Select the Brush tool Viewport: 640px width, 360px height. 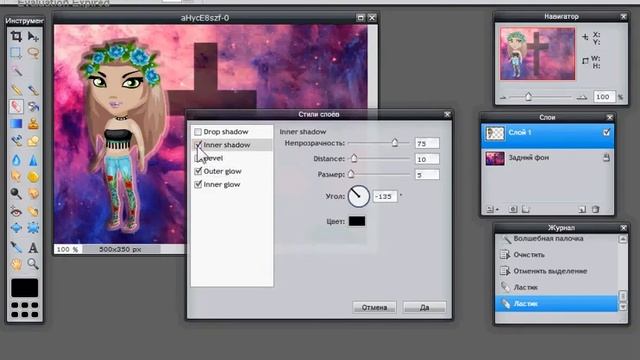pos(33,90)
